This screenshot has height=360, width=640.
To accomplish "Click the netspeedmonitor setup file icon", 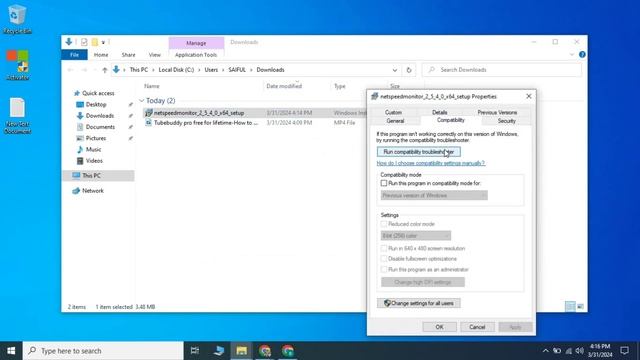I will (x=149, y=113).
